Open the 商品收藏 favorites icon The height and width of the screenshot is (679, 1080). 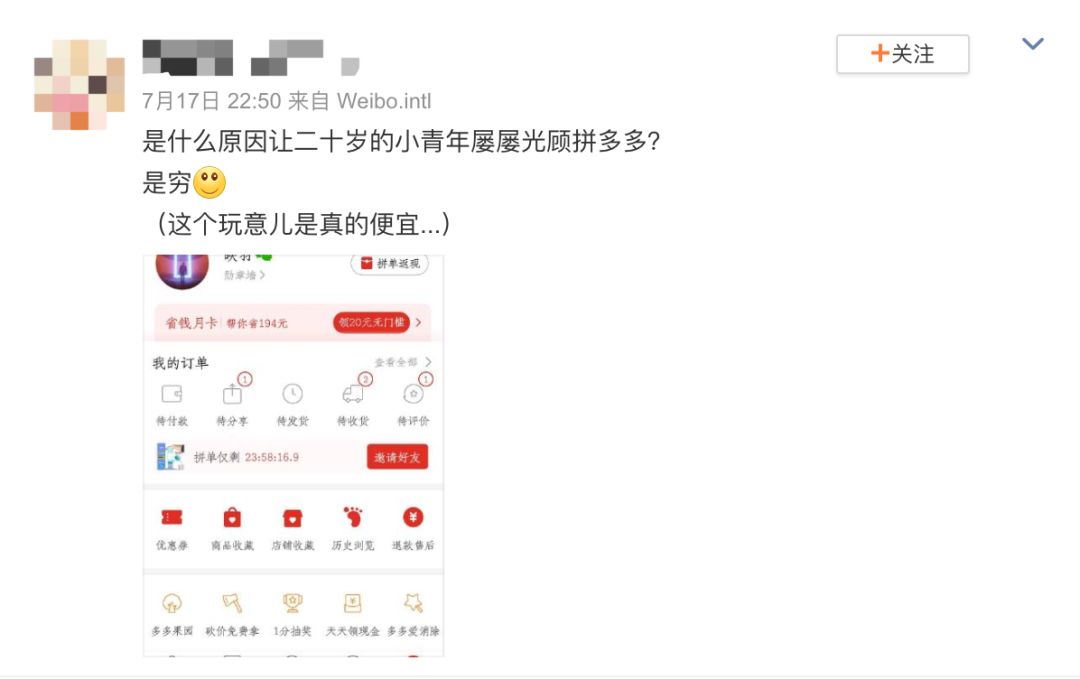[x=232, y=517]
